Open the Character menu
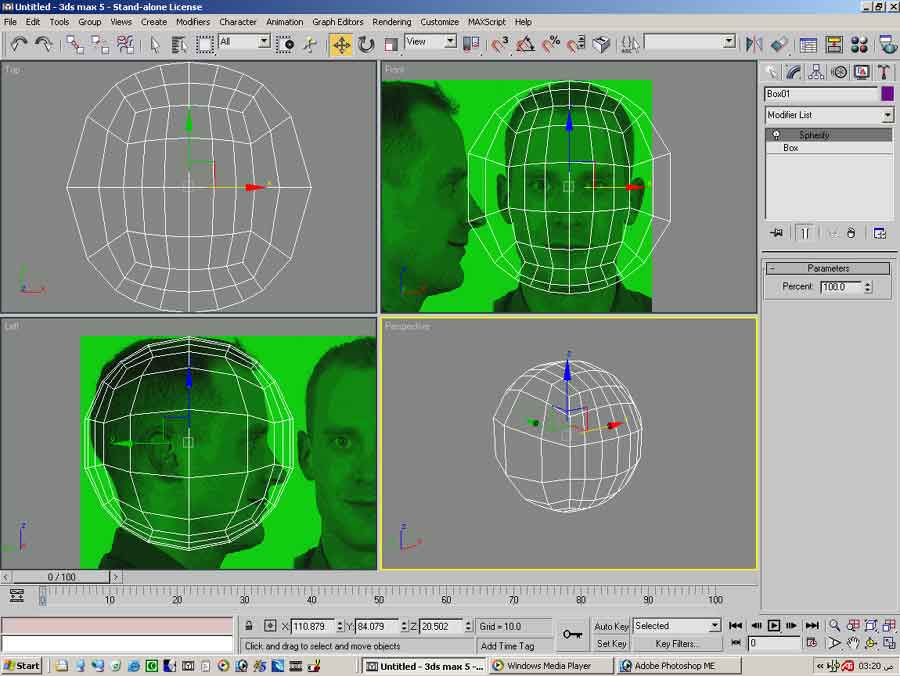The height and width of the screenshot is (676, 900). tap(238, 22)
